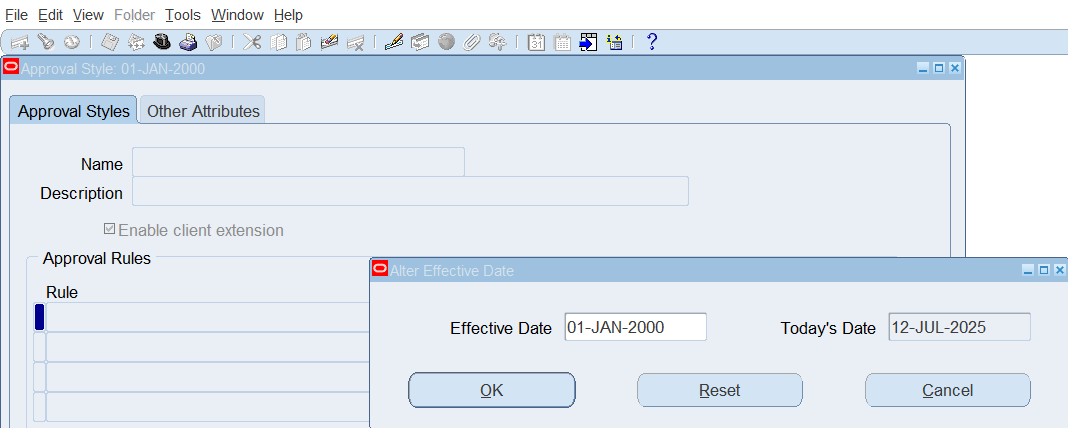Open Attachments via the paperclip icon
The height and width of the screenshot is (428, 1068).
click(472, 42)
